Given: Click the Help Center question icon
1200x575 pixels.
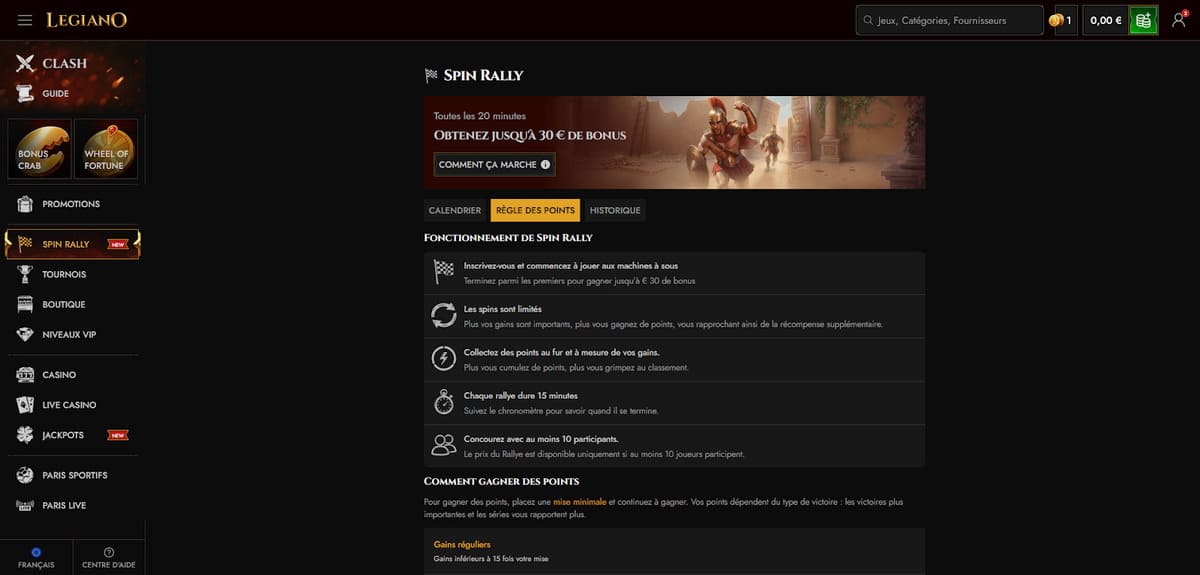Looking at the screenshot, I should click(x=109, y=553).
